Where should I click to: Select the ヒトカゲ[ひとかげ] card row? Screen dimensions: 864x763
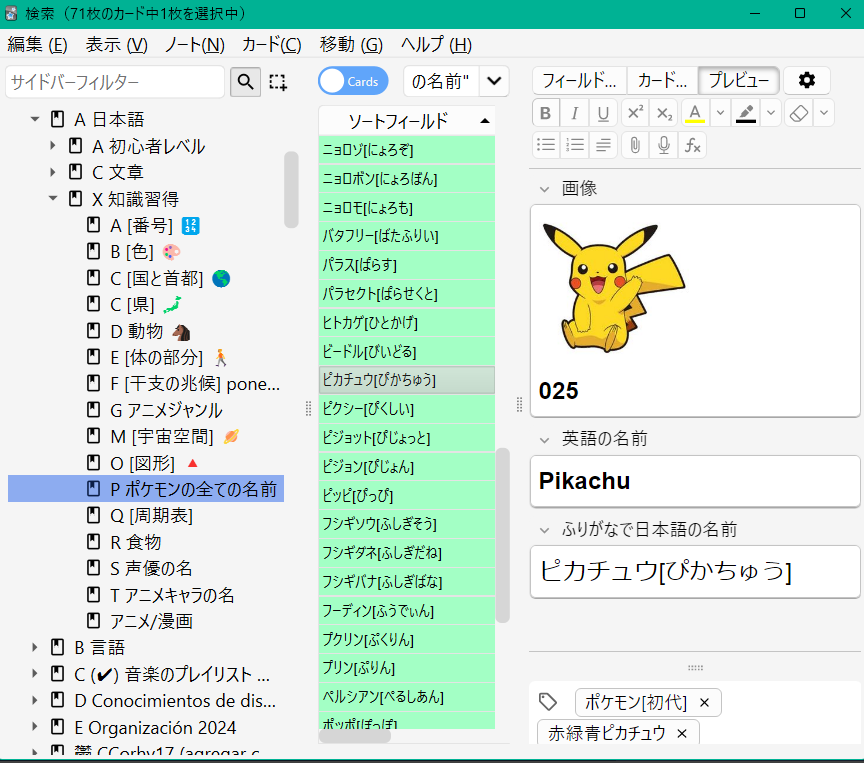407,322
